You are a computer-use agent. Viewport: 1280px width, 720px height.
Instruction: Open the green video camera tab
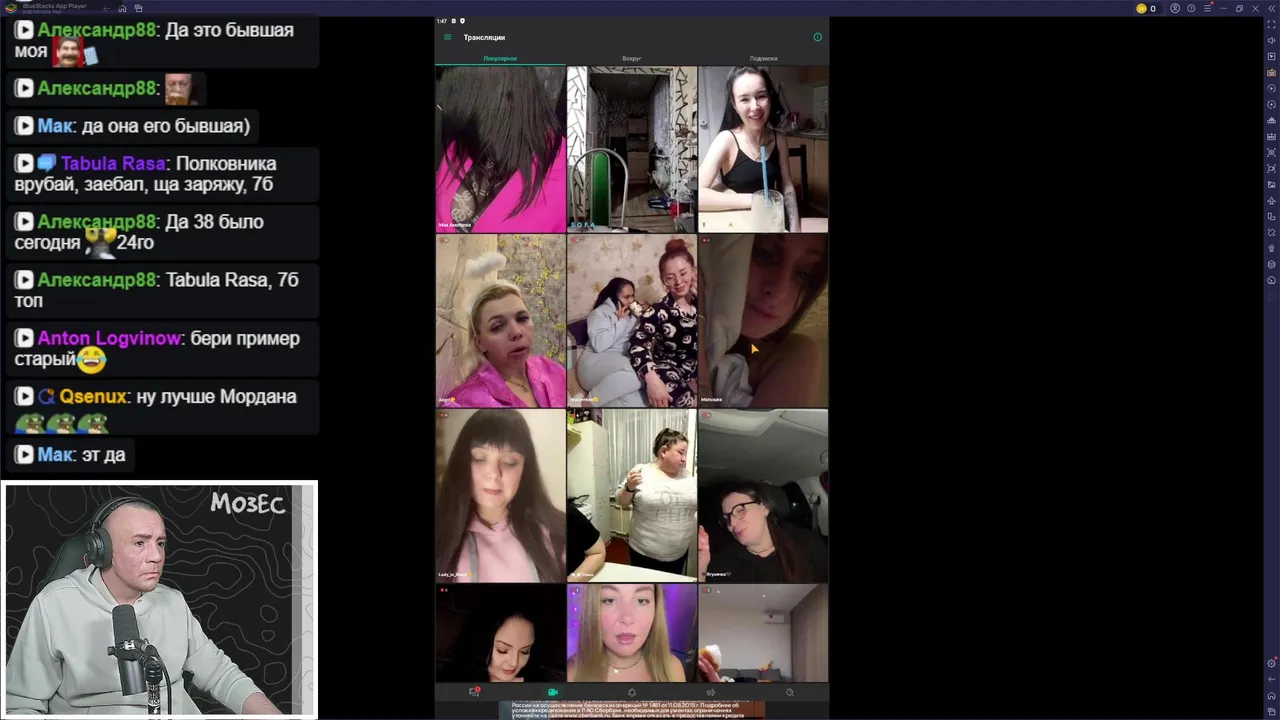coord(553,692)
